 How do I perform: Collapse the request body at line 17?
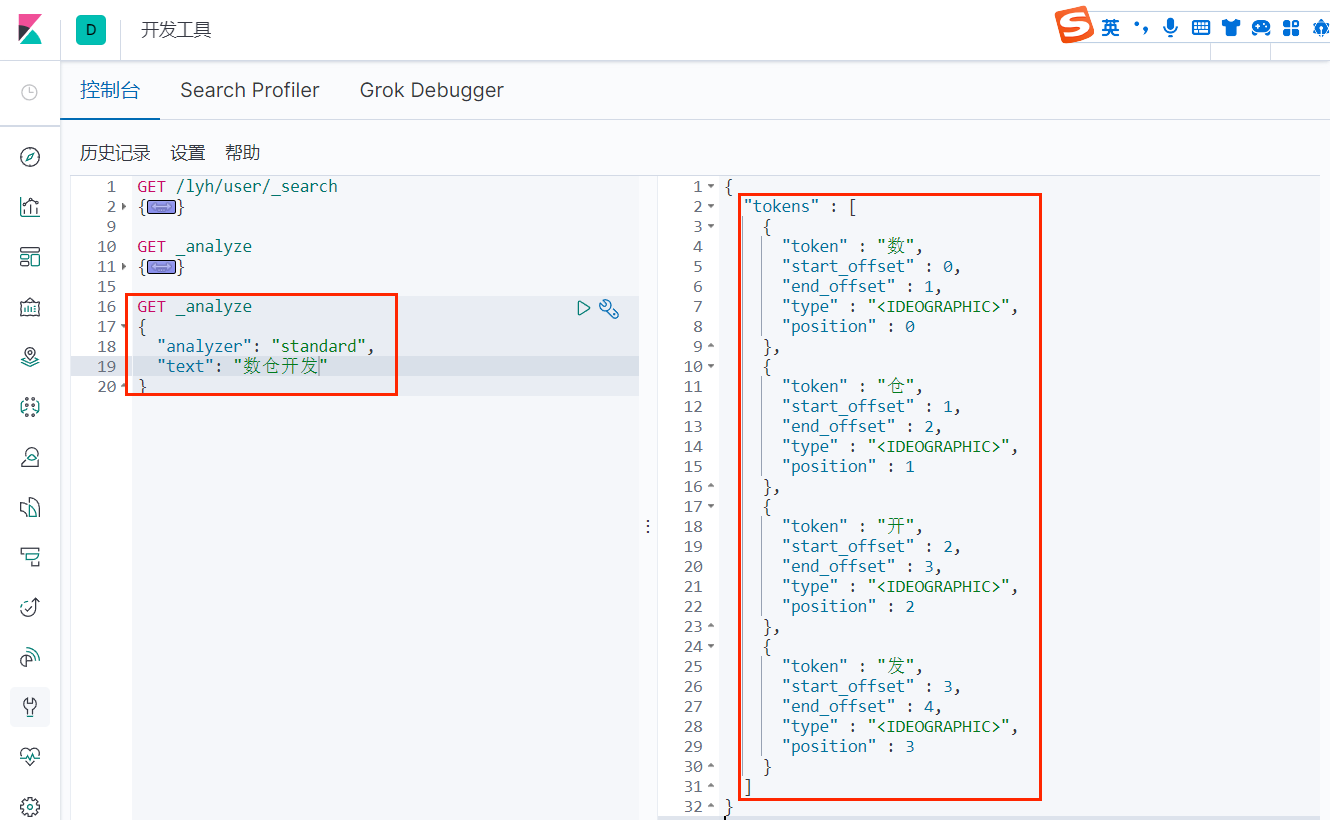coord(124,327)
